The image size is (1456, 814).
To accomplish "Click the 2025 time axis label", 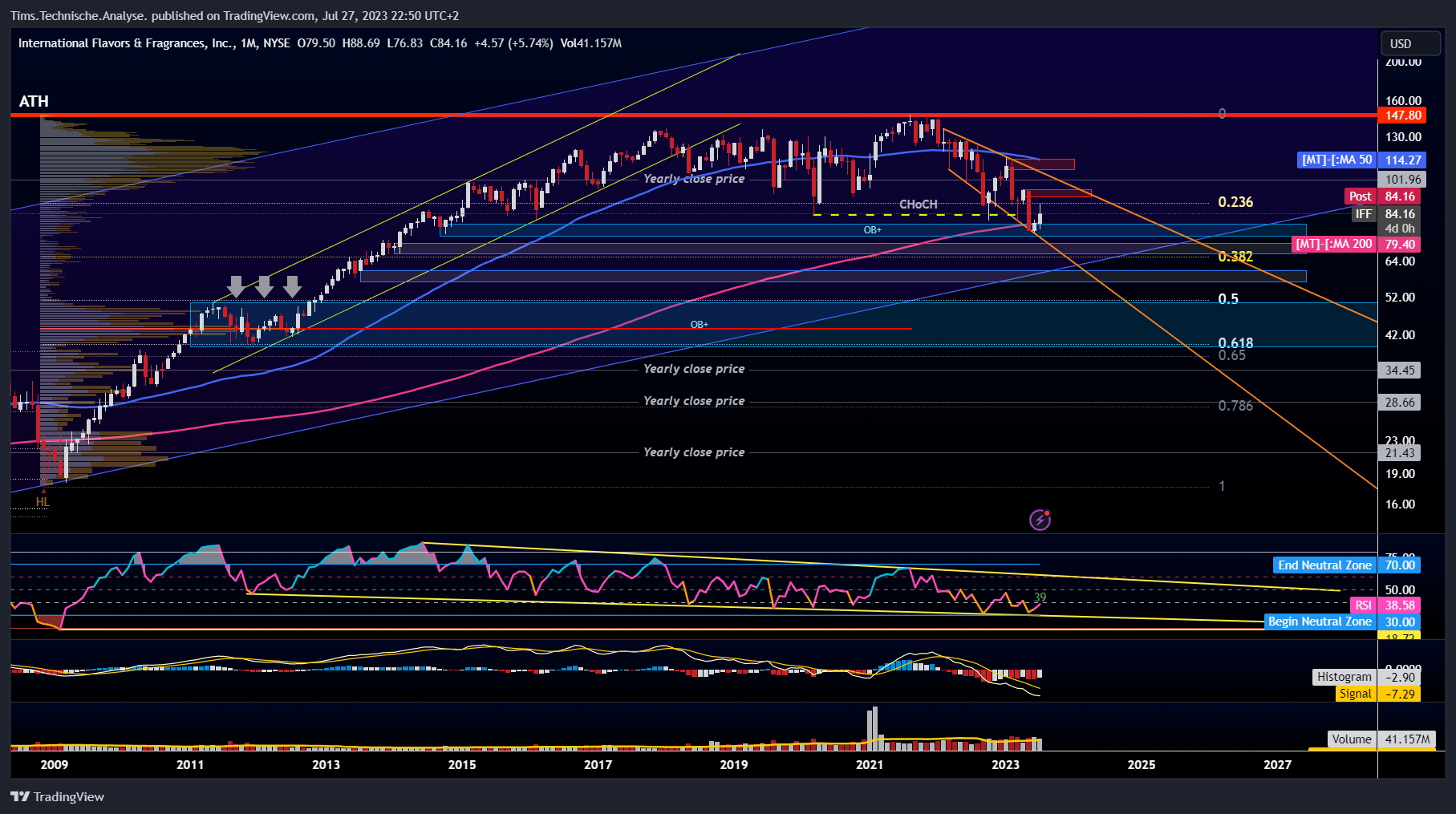I will click(1142, 764).
